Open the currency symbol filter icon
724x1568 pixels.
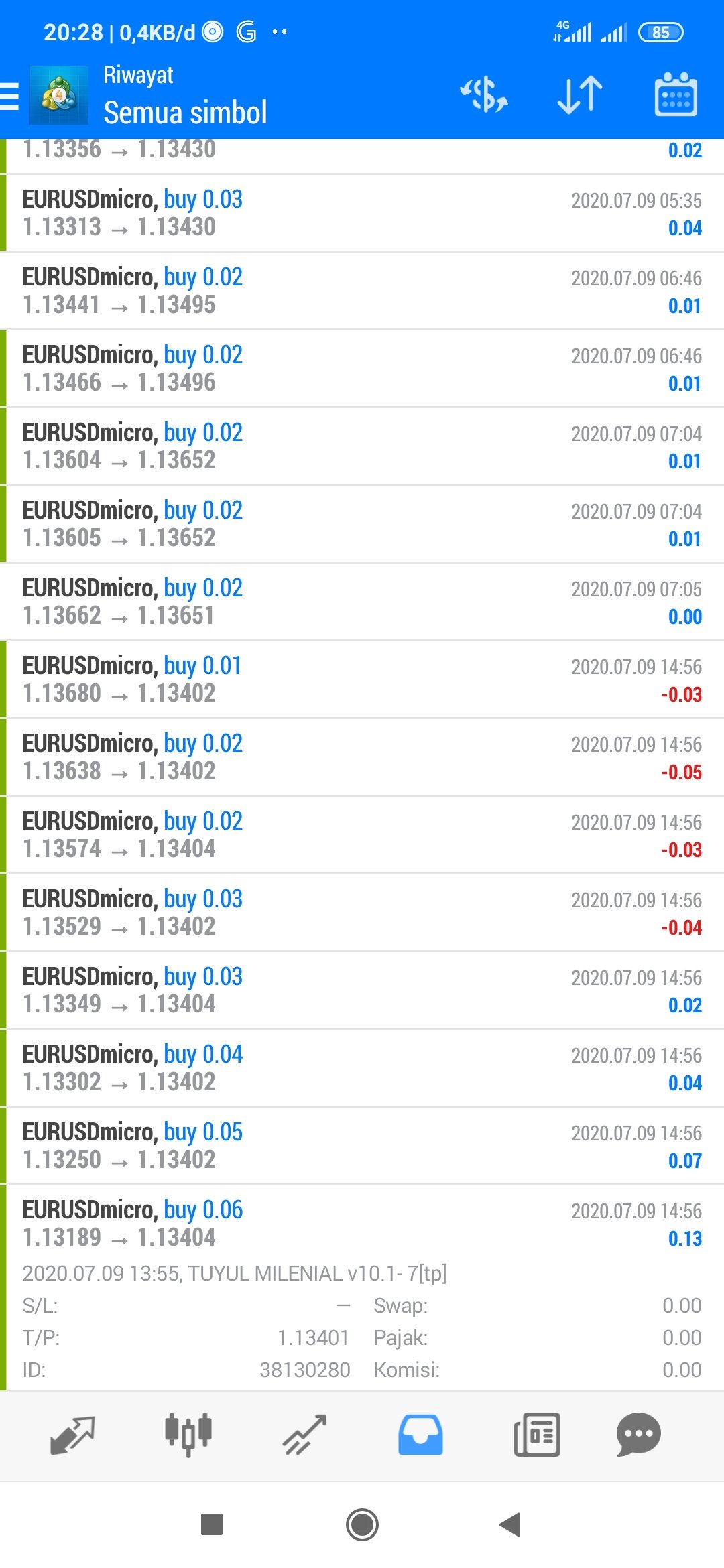pos(484,95)
